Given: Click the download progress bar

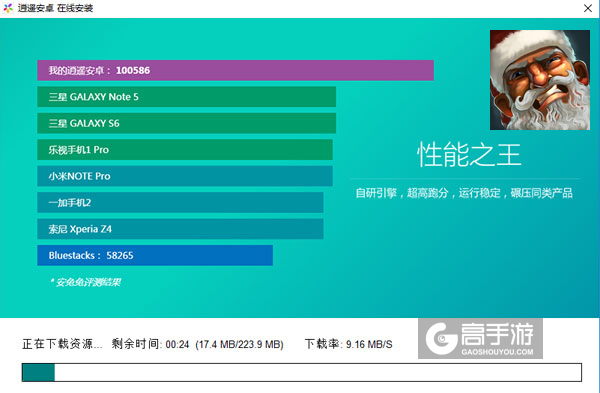Looking at the screenshot, I should click(302, 372).
